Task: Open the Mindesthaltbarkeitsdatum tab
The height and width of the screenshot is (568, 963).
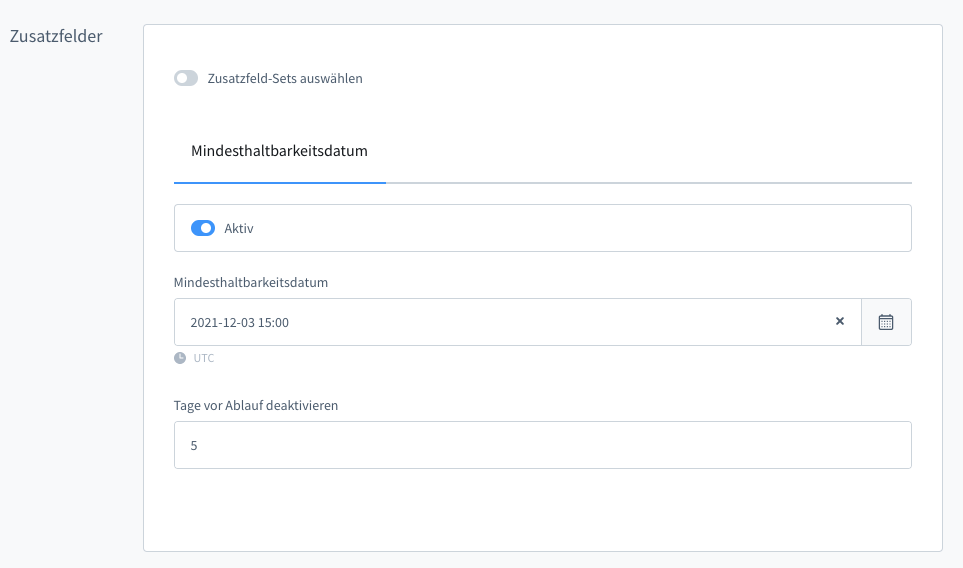Action: tap(279, 152)
